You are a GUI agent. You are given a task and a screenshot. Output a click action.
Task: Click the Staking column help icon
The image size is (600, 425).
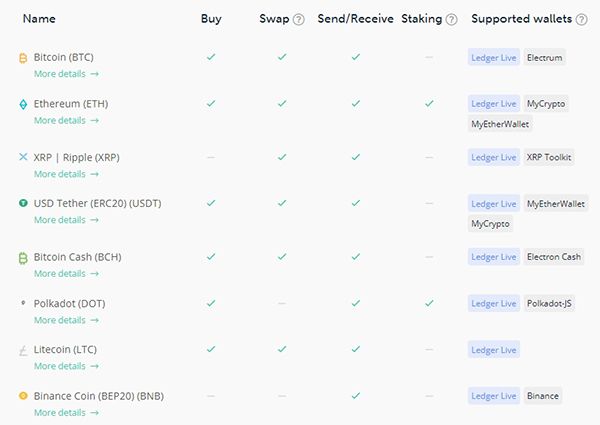452,20
